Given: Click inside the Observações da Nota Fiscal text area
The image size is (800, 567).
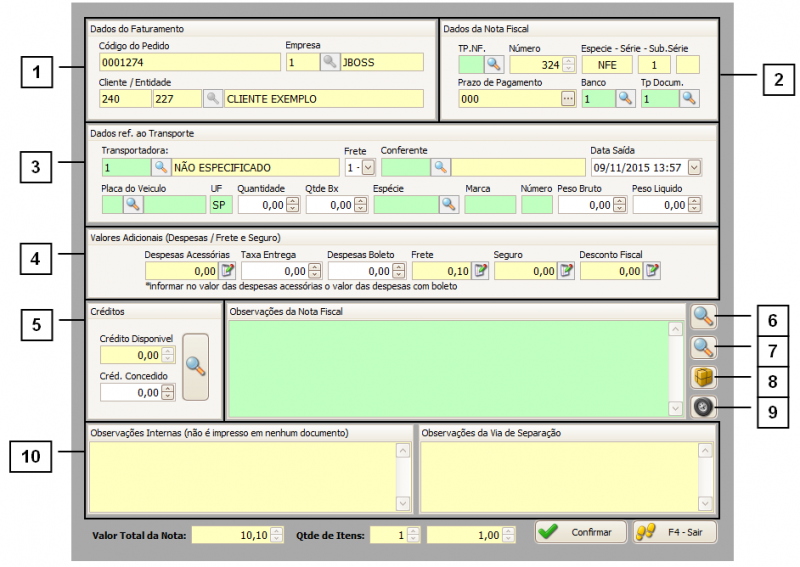Looking at the screenshot, I should click(450, 367).
